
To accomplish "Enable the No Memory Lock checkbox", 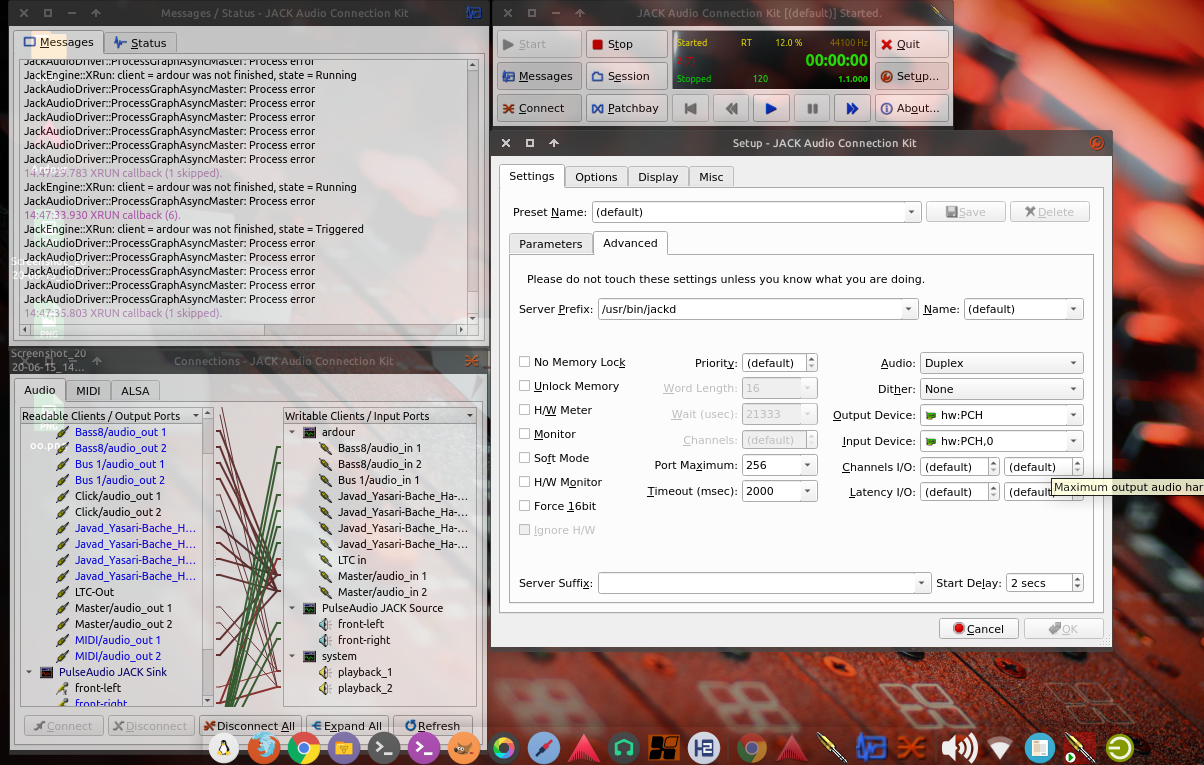I will click(525, 362).
